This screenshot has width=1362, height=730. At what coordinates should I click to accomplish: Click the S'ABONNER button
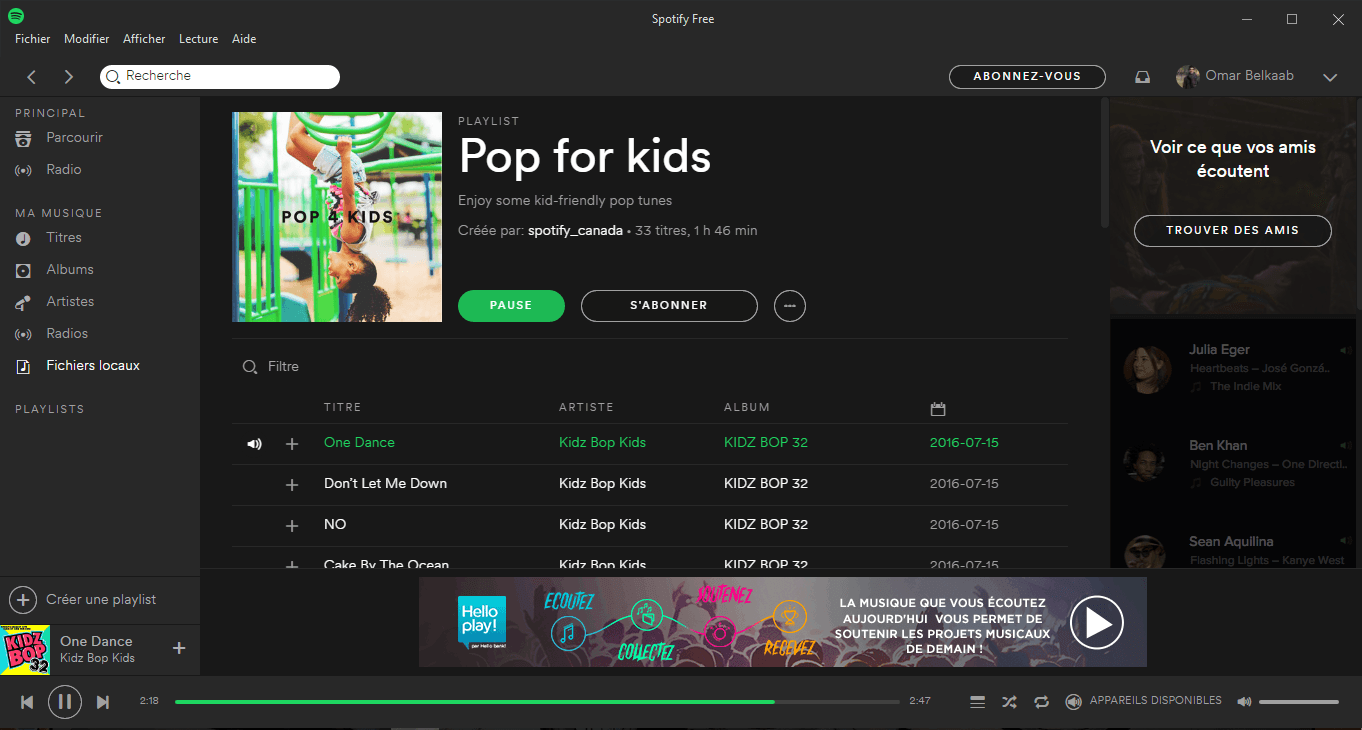[668, 306]
